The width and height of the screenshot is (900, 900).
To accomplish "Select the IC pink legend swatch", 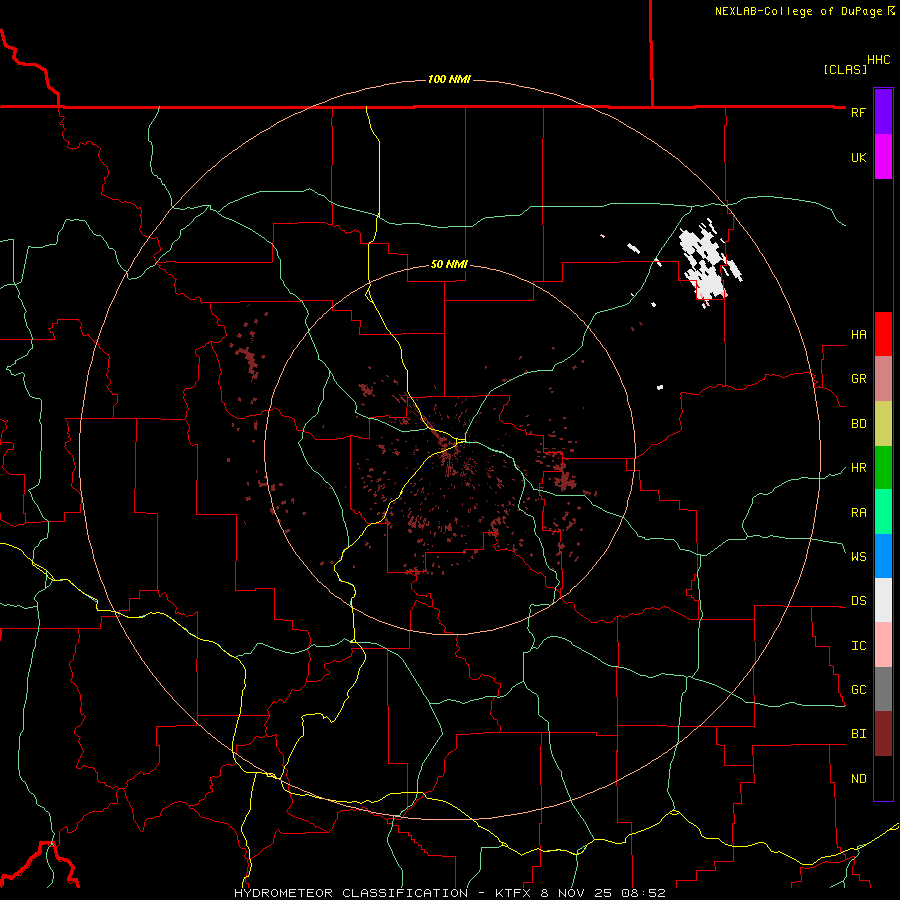I will point(883,645).
